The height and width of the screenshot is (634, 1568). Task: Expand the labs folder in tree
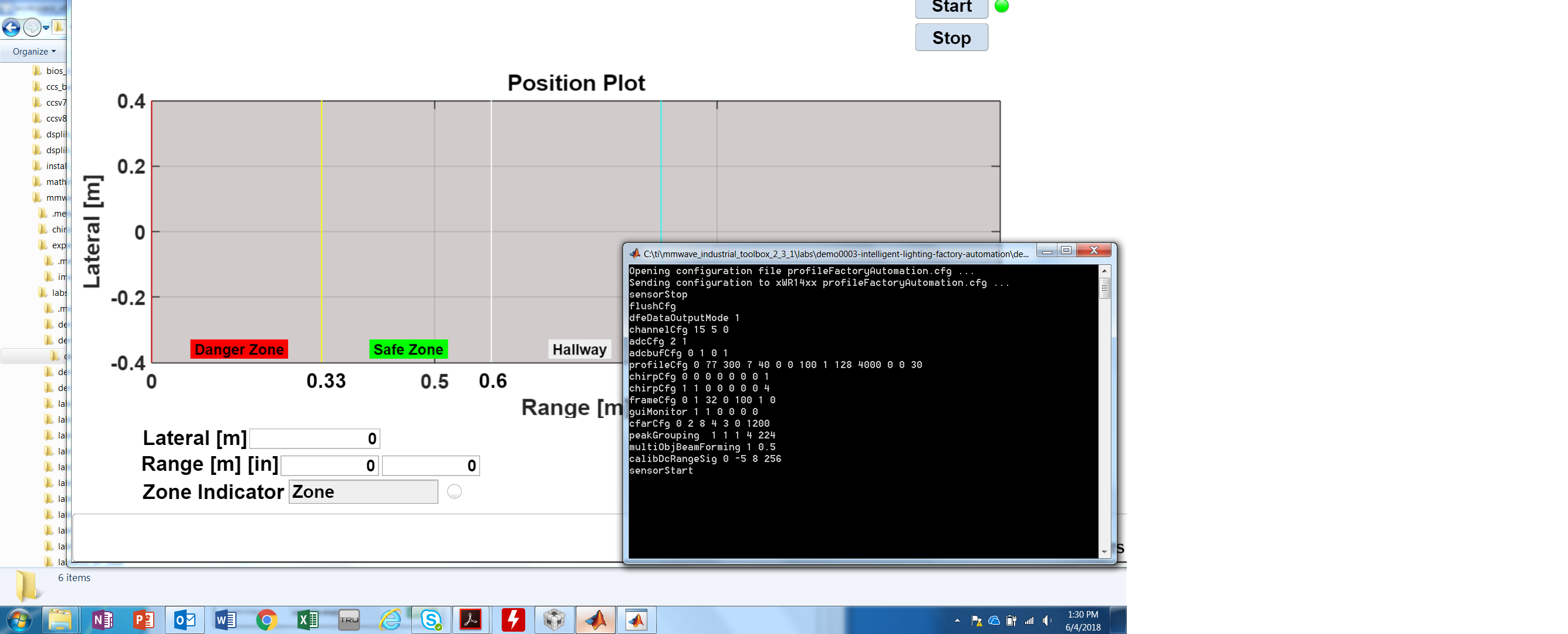pyautogui.click(x=59, y=293)
